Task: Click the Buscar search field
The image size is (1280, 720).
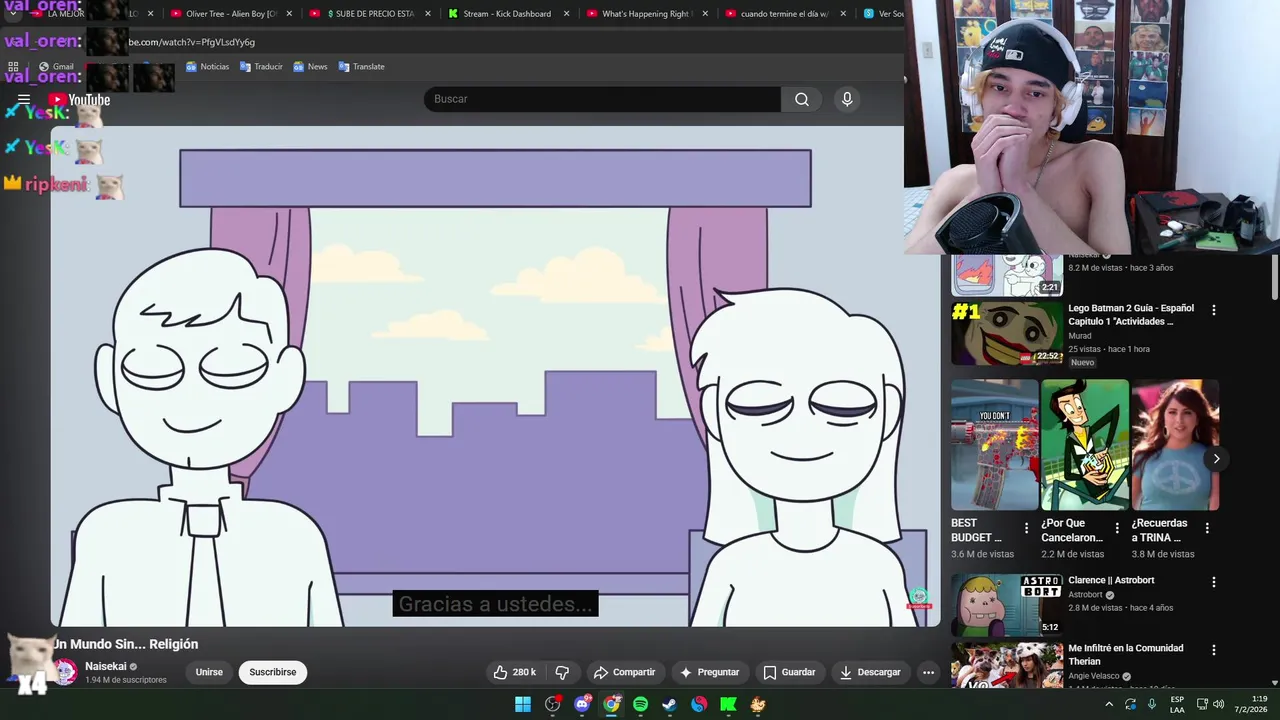Action: point(603,99)
